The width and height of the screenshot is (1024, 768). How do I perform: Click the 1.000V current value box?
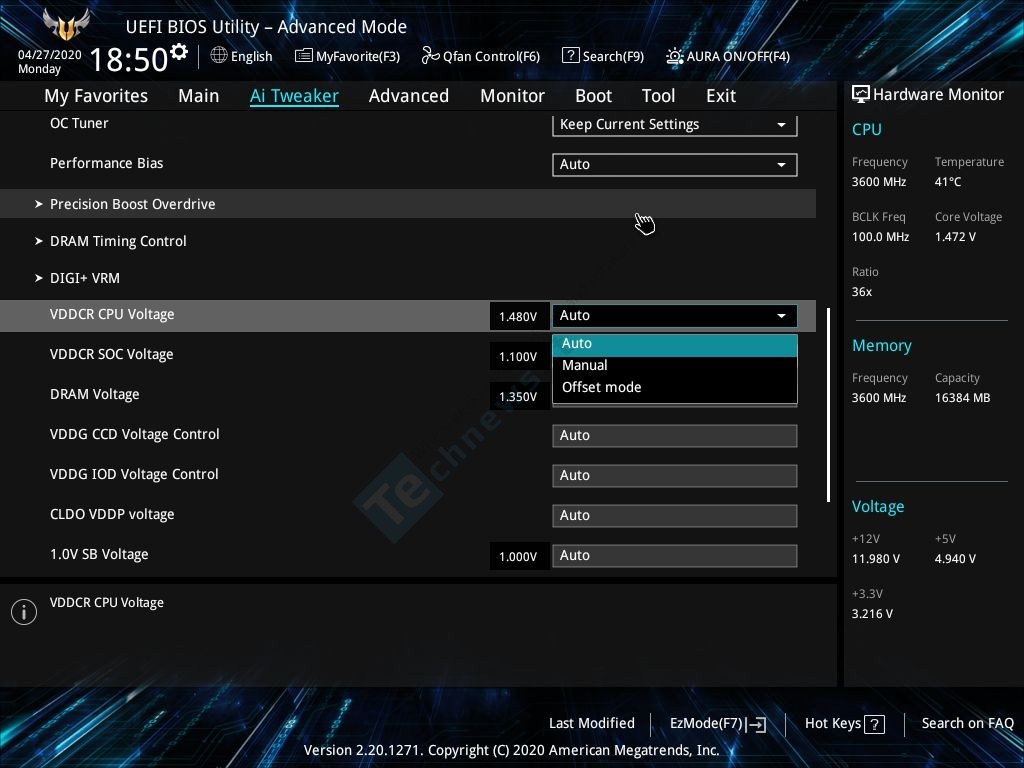coord(519,556)
